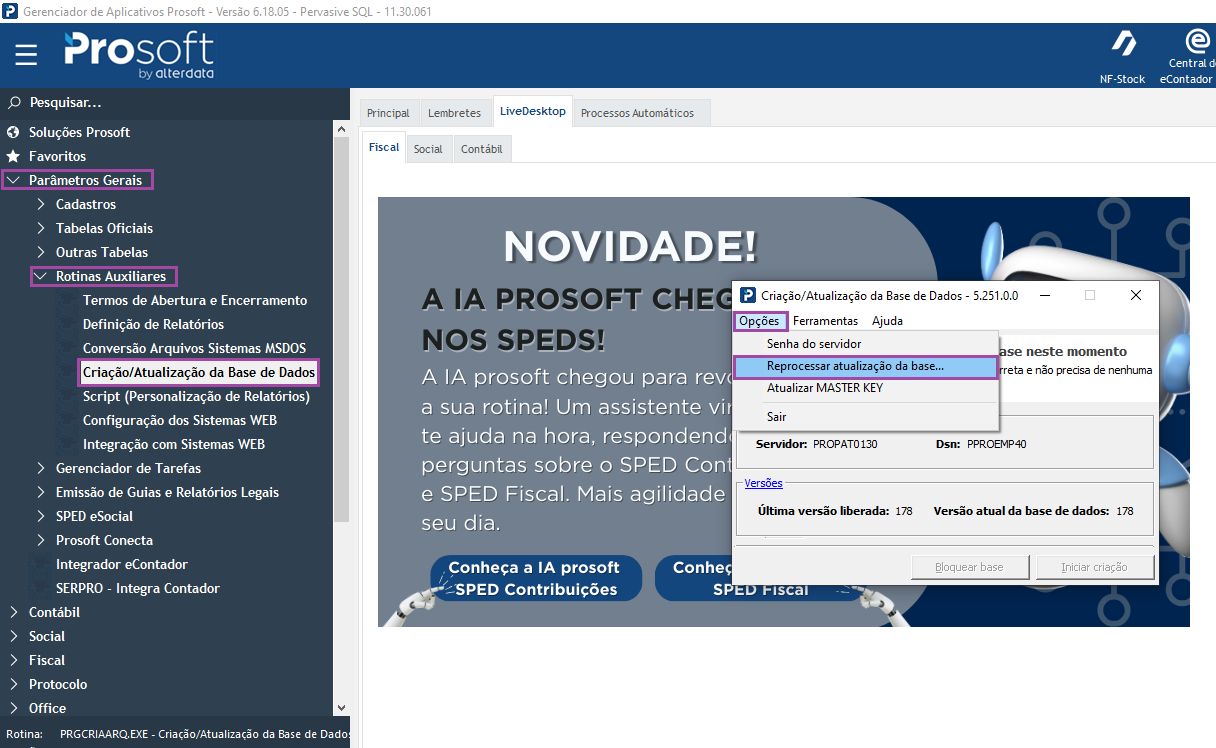This screenshot has height=748, width=1216.
Task: Select the Fiscal sub-tab
Action: pyautogui.click(x=384, y=147)
